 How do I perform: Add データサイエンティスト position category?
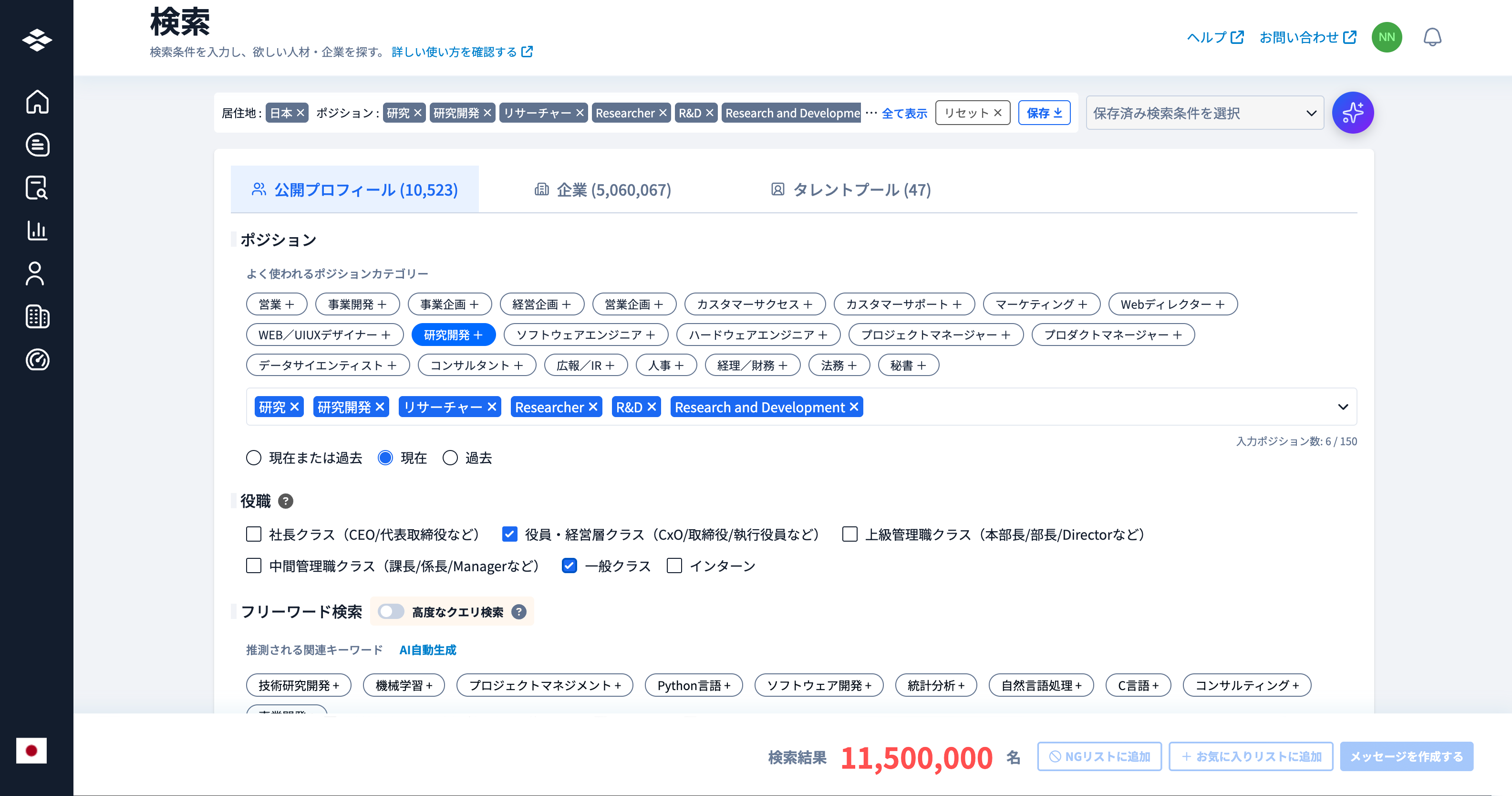tap(328, 366)
